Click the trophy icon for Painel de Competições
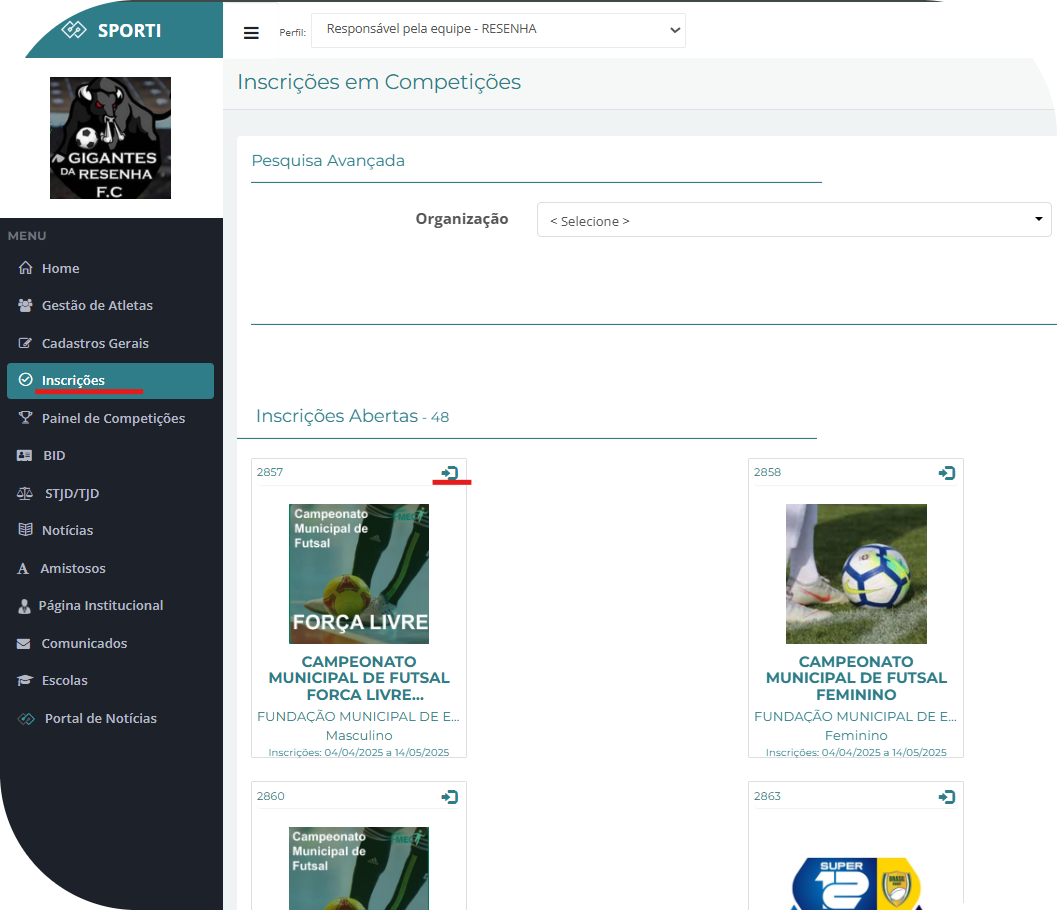 [25, 418]
